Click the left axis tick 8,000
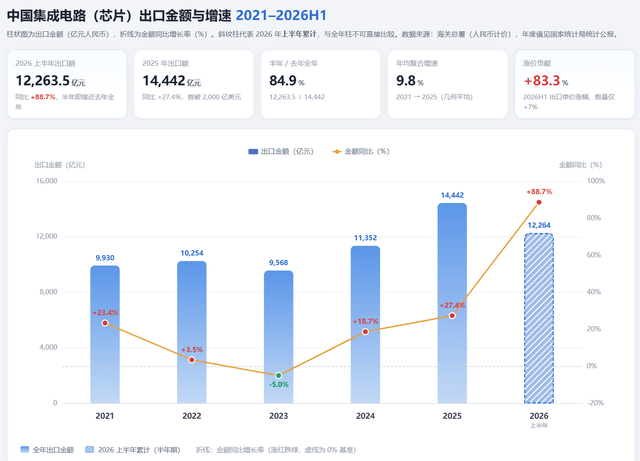640x461 pixels. (49, 292)
